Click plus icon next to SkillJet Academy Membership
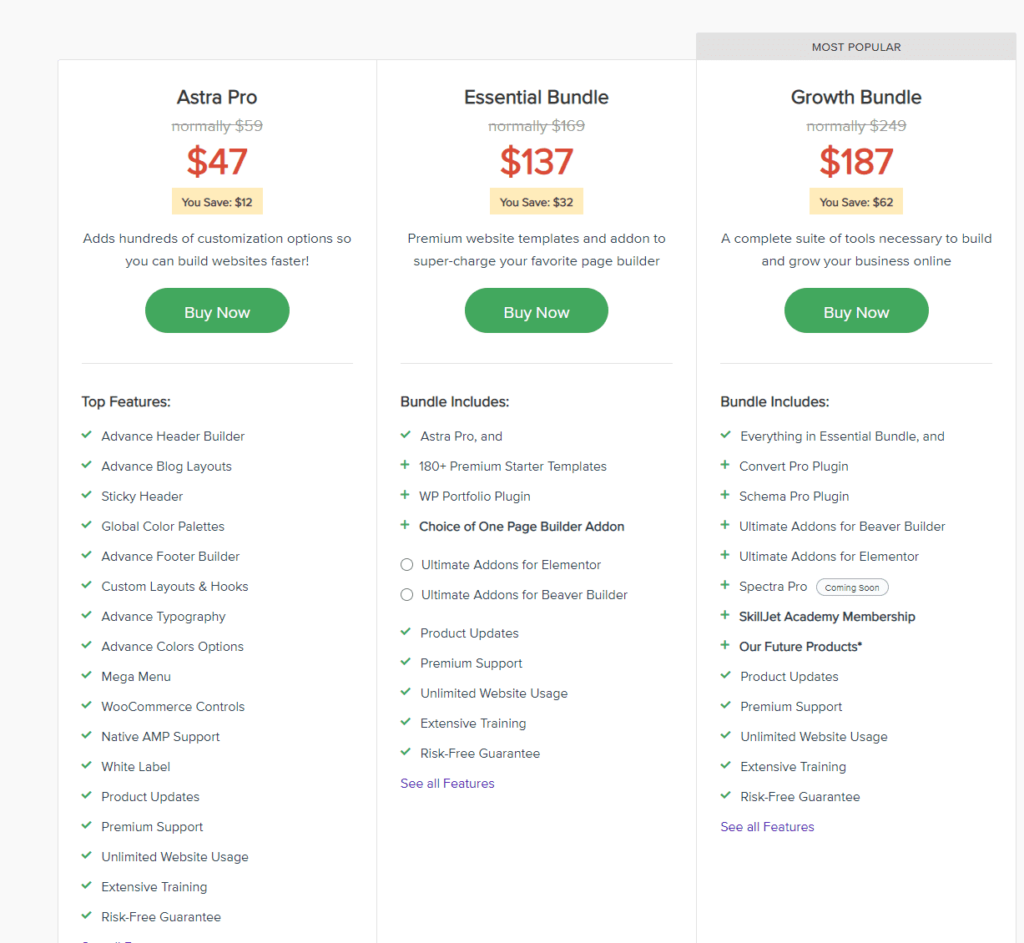1024x943 pixels. pos(725,615)
